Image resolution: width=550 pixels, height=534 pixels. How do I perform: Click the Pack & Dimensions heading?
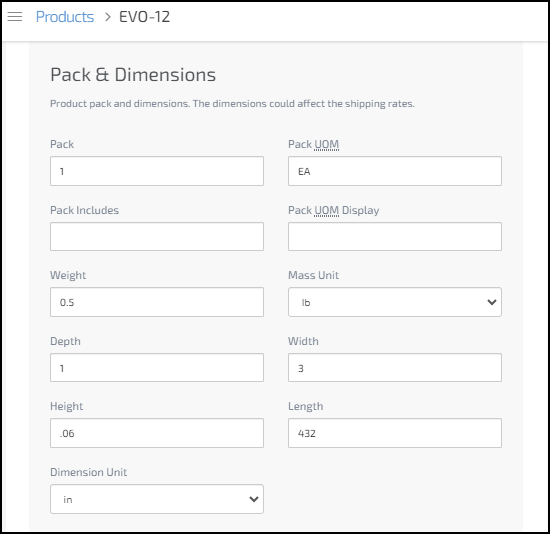pos(133,75)
